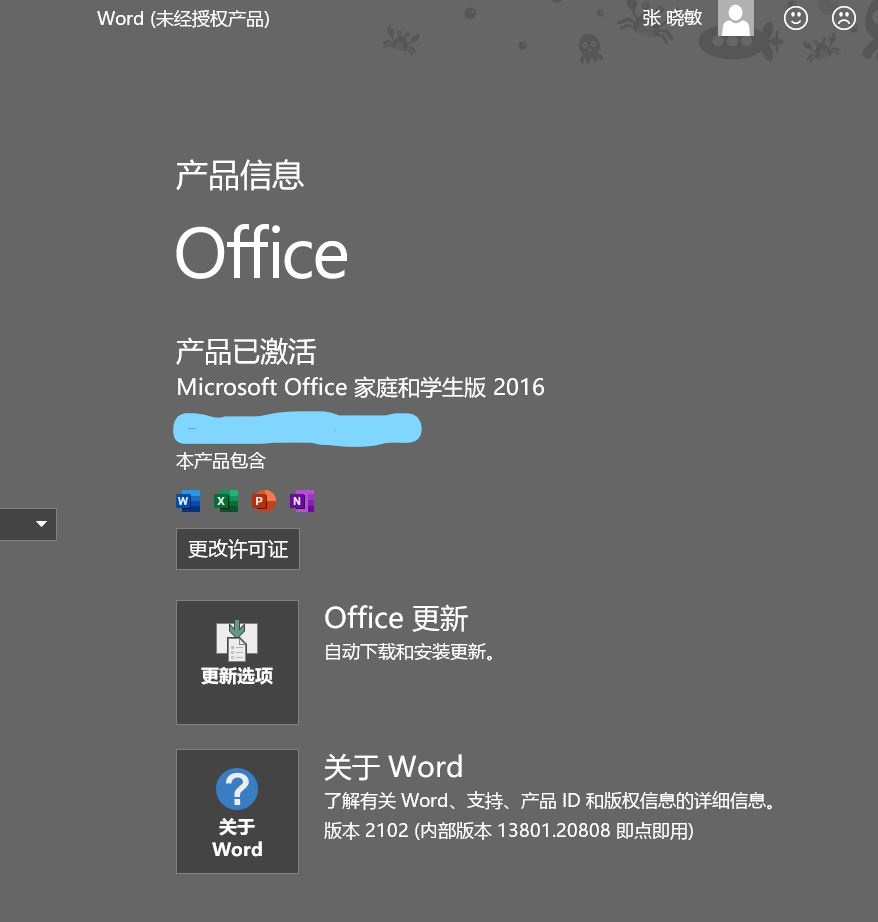Open the 关于 Word about button

[x=238, y=811]
